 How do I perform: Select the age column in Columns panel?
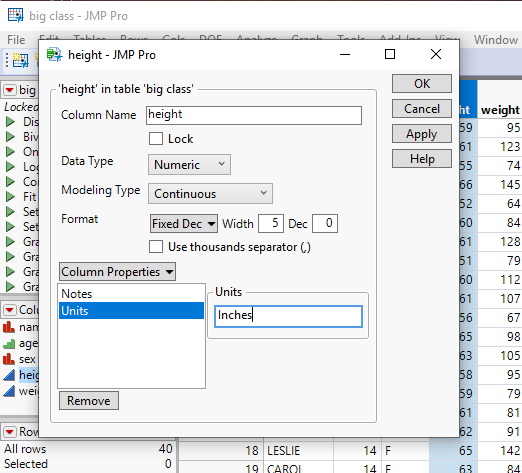point(28,343)
